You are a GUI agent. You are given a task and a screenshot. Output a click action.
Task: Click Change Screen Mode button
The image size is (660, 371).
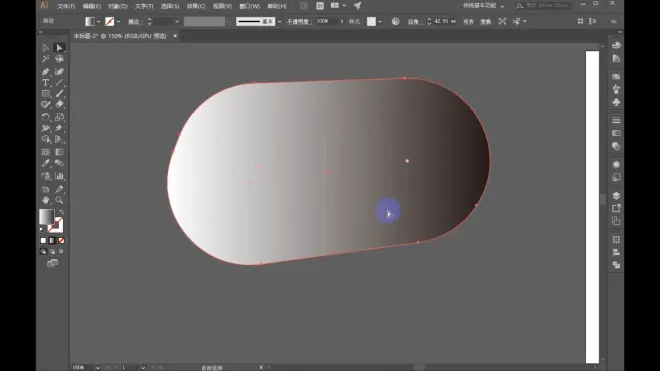click(x=52, y=263)
